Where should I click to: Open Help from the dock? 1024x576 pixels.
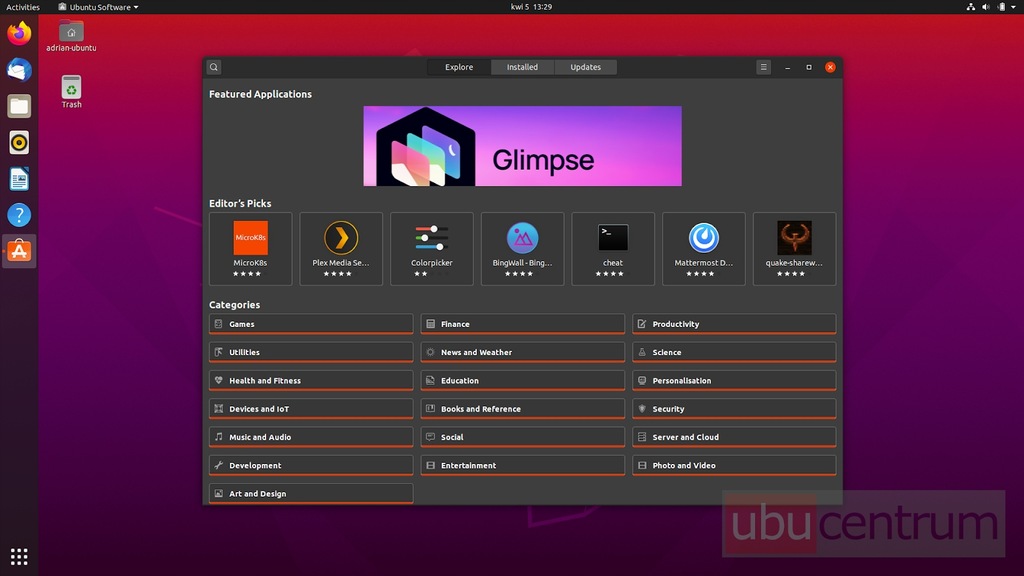tap(19, 215)
